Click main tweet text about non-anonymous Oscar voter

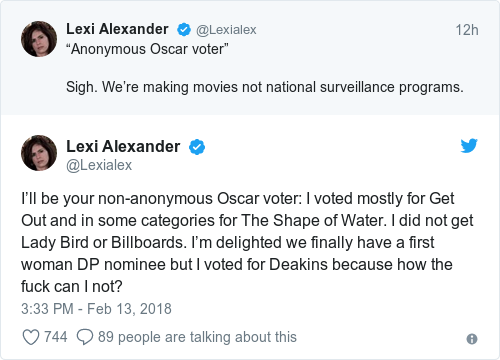click(x=247, y=242)
